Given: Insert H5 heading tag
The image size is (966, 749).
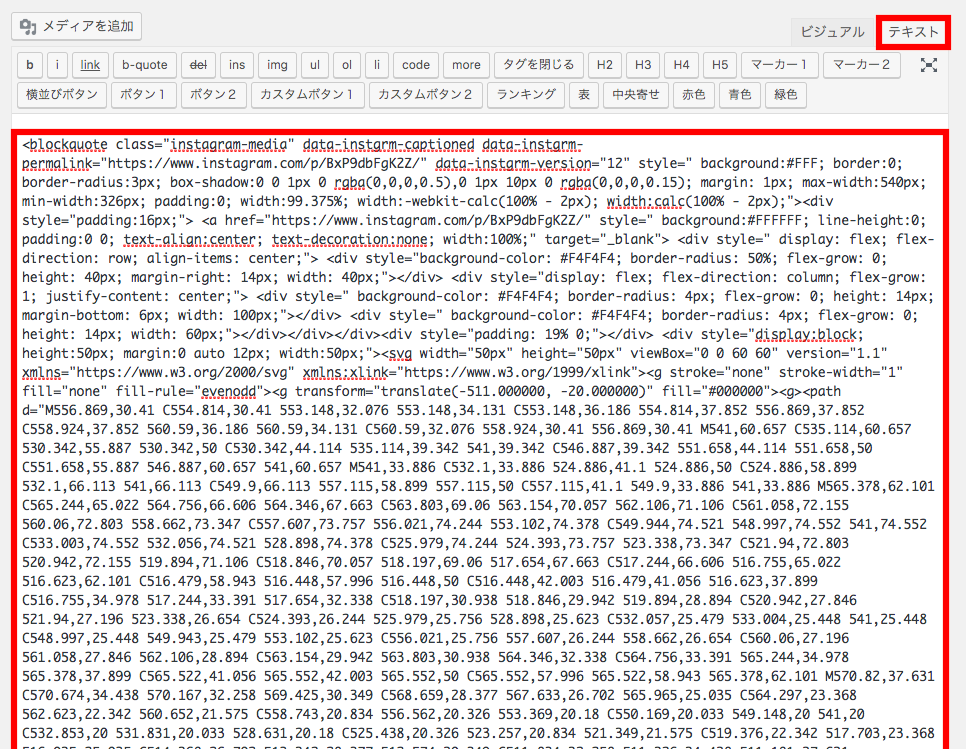Looking at the screenshot, I should point(720,65).
